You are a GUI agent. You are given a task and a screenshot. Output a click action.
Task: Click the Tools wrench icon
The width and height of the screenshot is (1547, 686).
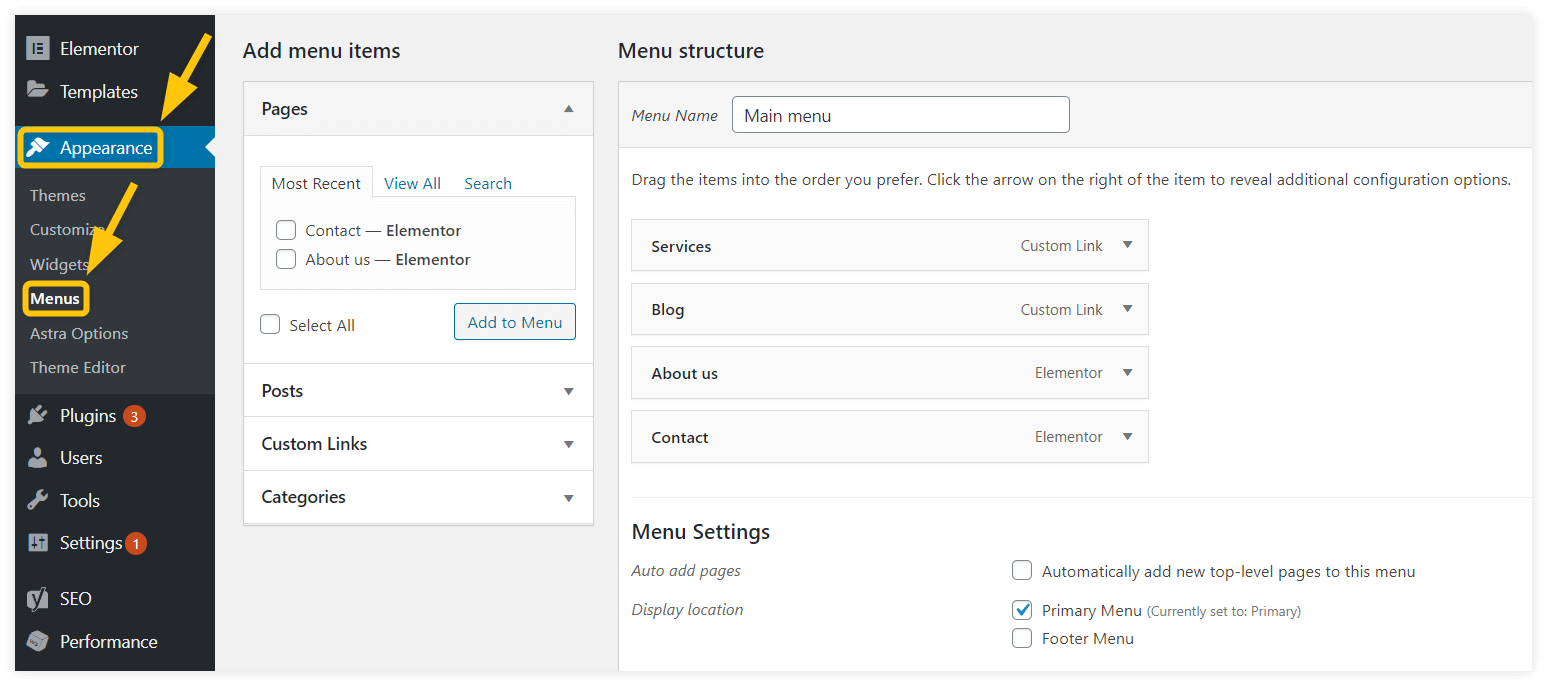(38, 500)
